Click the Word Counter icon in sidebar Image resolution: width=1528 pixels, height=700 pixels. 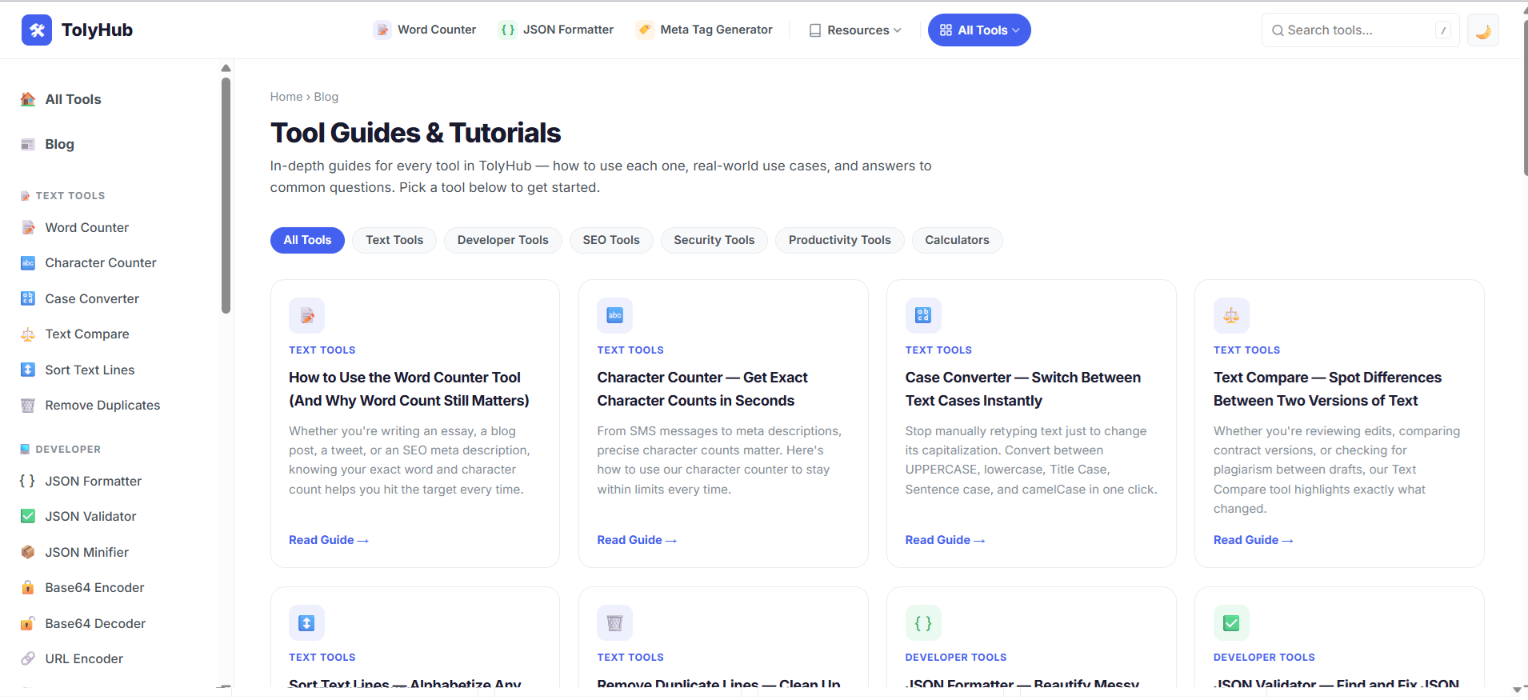(28, 227)
